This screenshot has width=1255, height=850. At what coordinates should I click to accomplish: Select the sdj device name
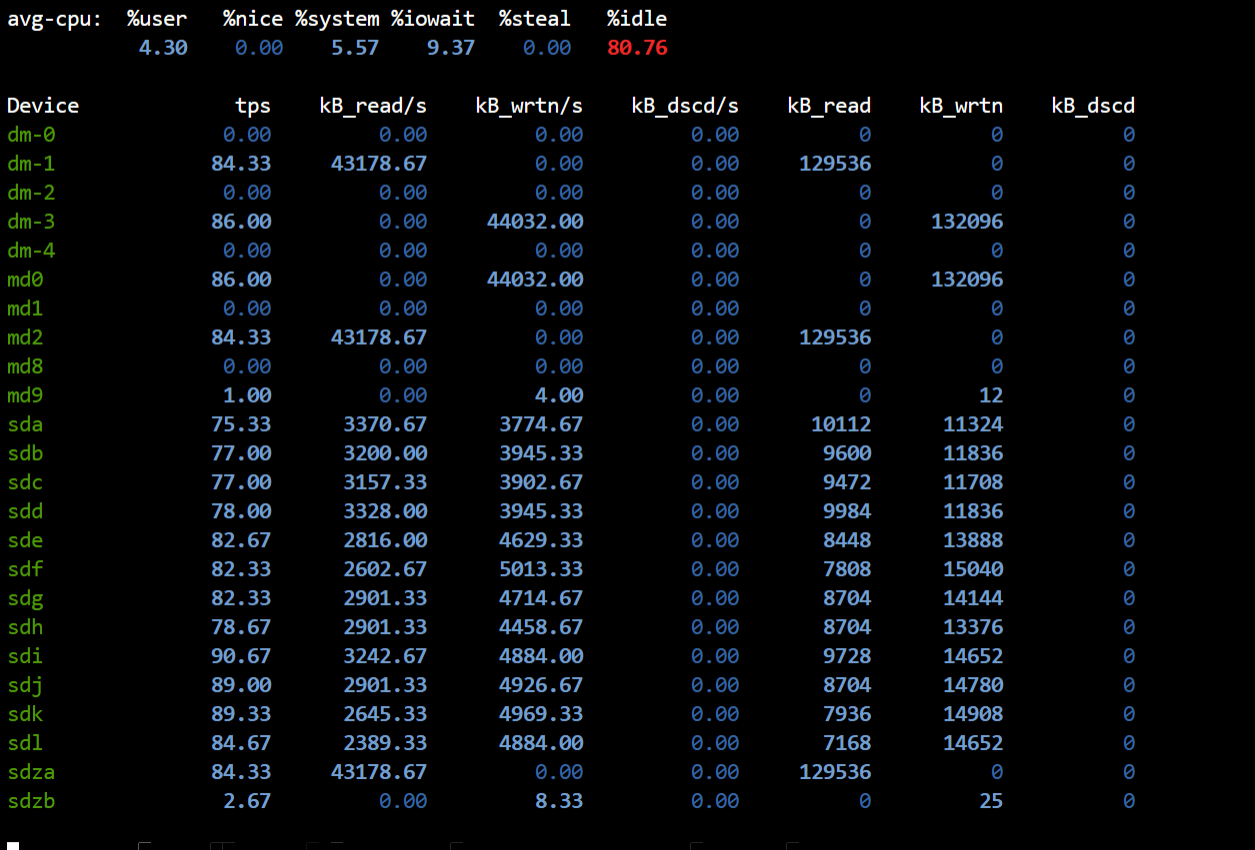(x=25, y=686)
